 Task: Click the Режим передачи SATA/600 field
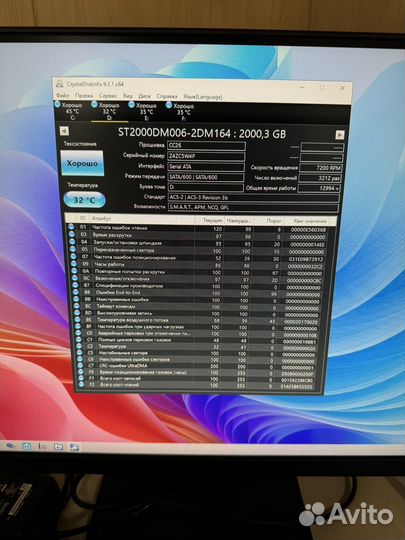[x=206, y=177]
